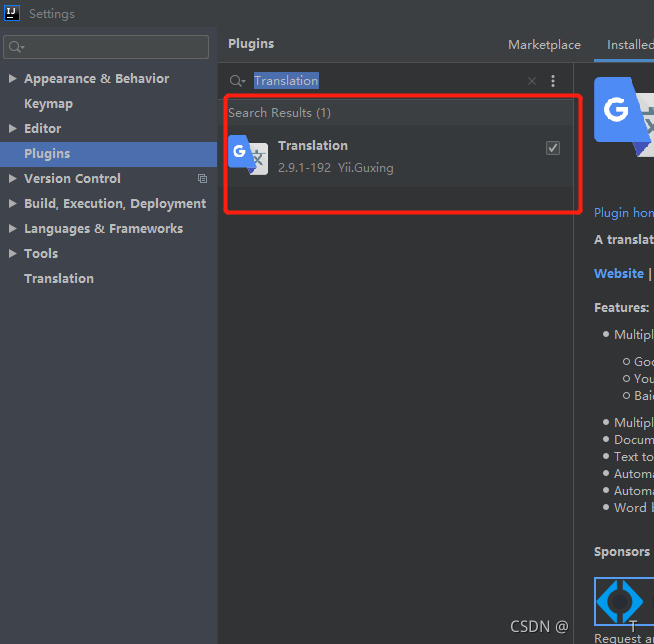Clear the plugin search text
This screenshot has width=654, height=644.
click(x=531, y=81)
